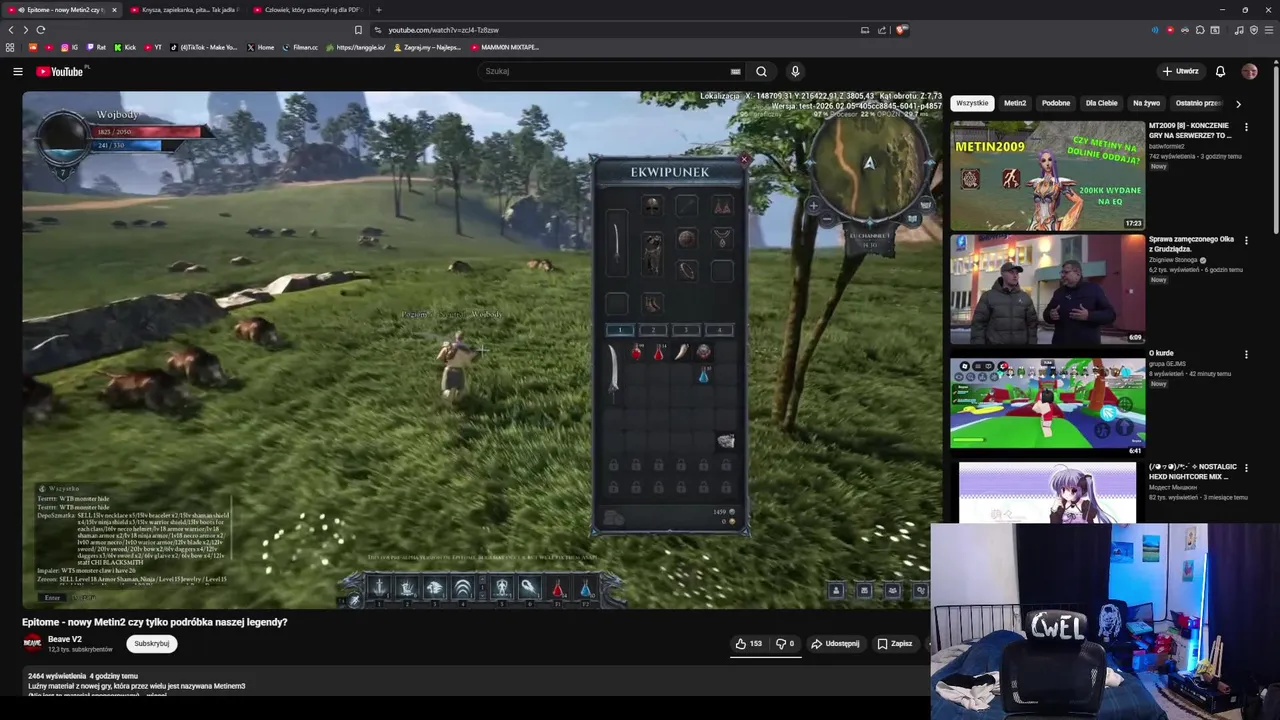Click the equipped round shield slot
Image resolution: width=1280 pixels, height=720 pixels.
coord(686,238)
